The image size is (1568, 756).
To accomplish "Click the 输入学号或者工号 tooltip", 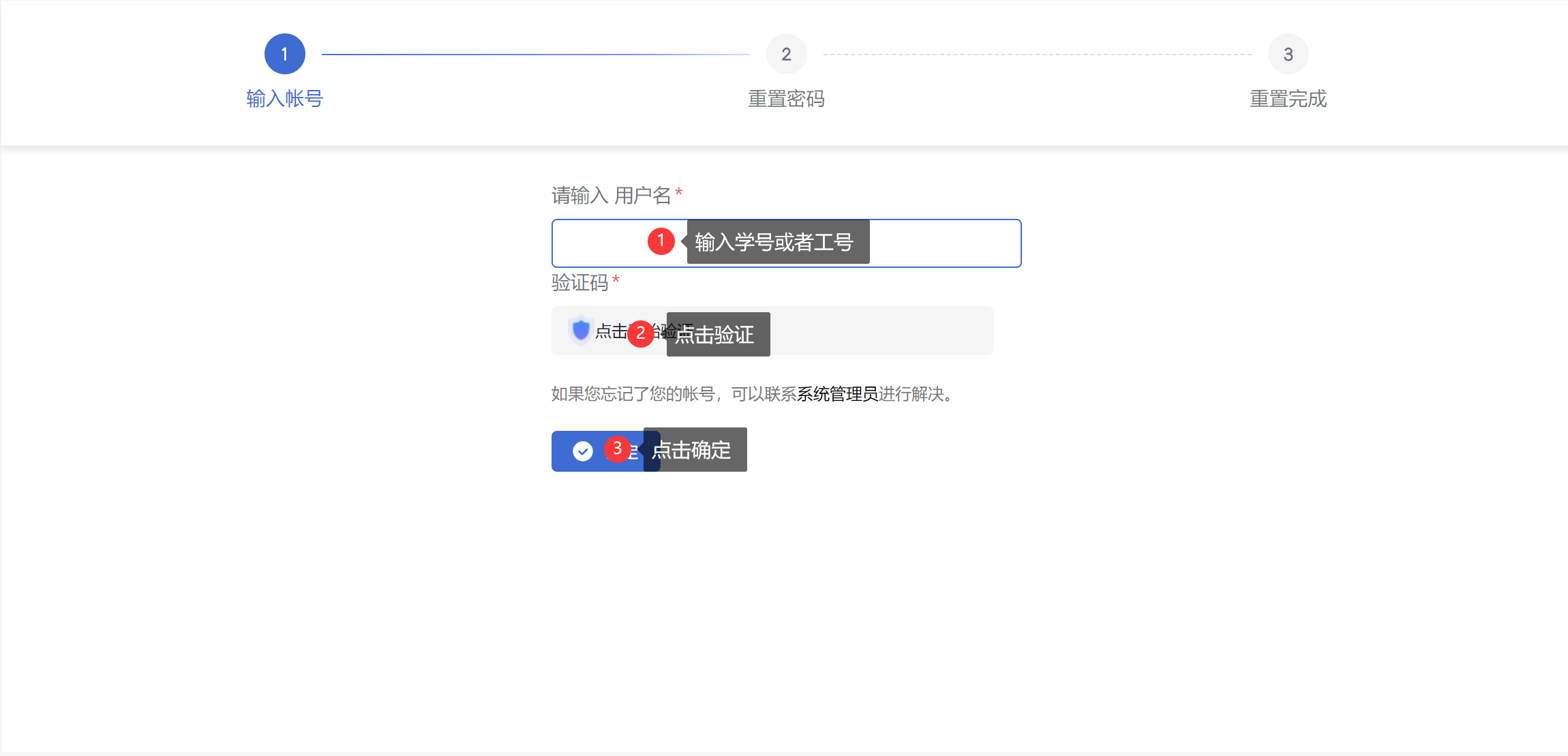I will click(777, 242).
